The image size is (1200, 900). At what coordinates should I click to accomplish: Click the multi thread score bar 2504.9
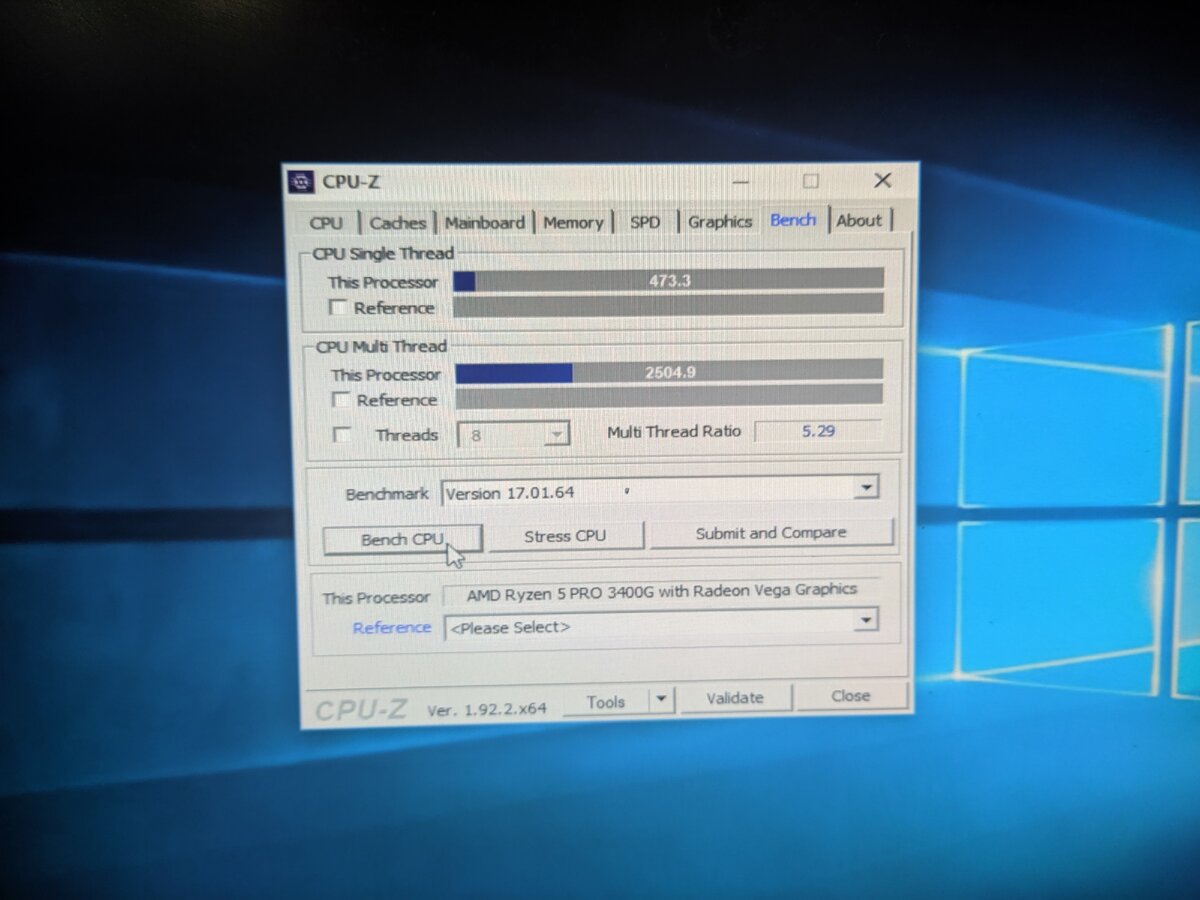(669, 372)
